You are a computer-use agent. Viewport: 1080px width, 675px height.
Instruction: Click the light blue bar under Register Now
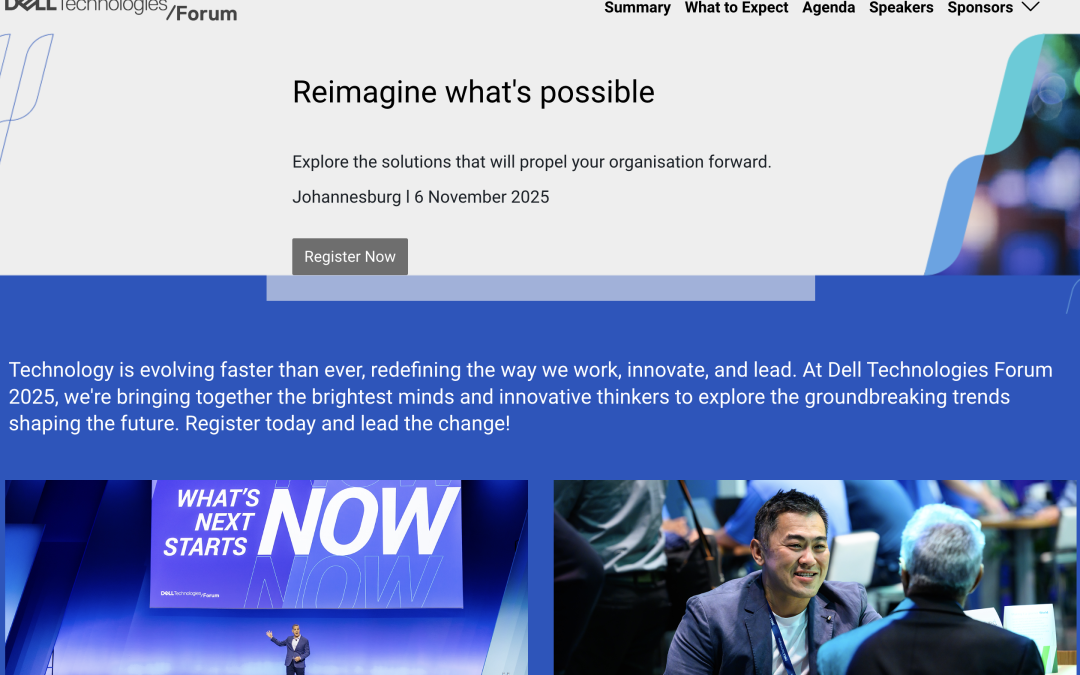[540, 288]
